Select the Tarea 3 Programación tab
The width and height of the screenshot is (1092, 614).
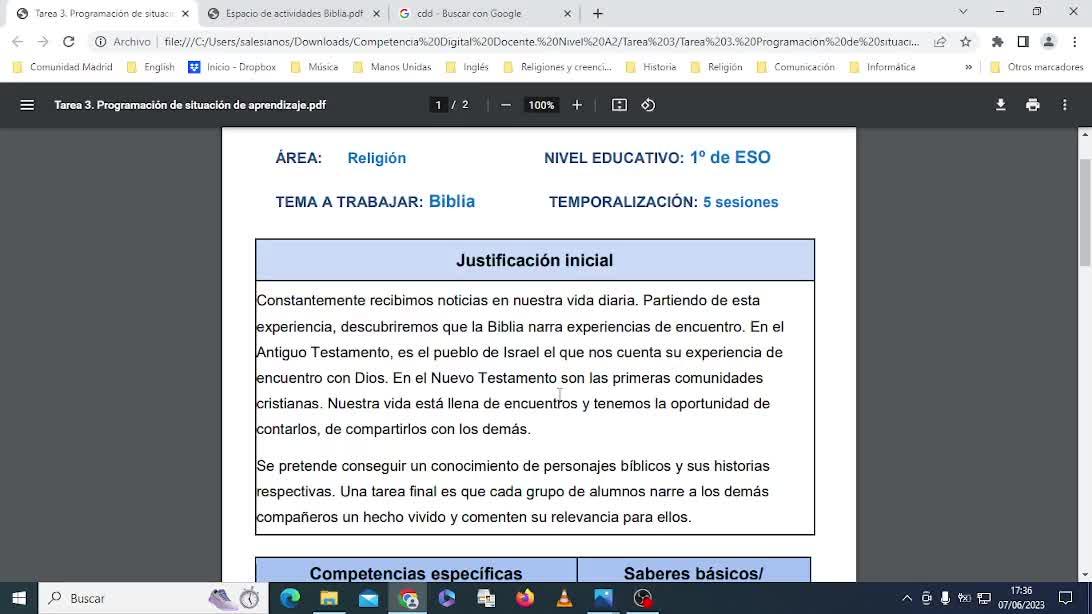103,13
